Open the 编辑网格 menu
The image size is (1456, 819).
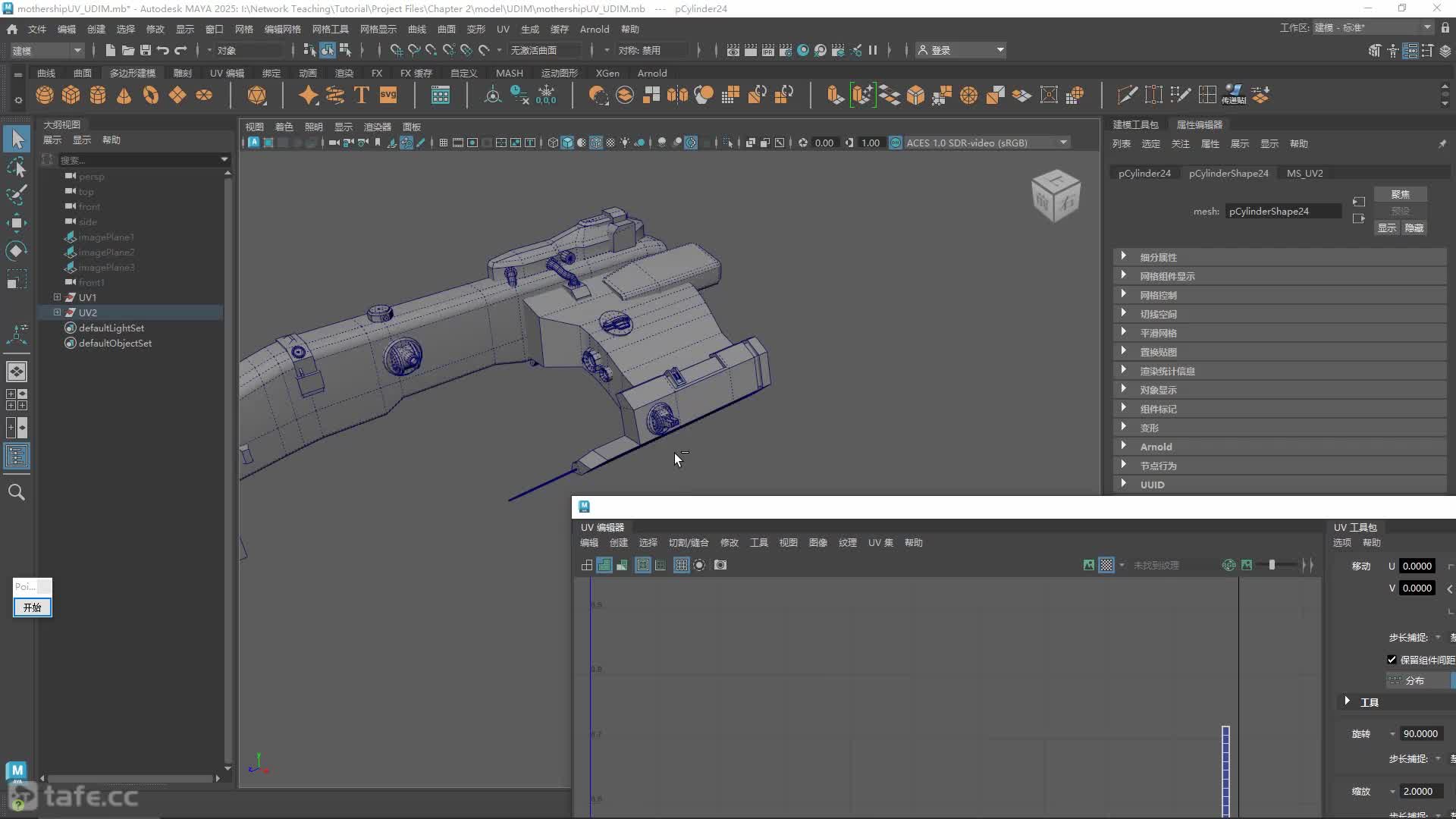(x=282, y=29)
